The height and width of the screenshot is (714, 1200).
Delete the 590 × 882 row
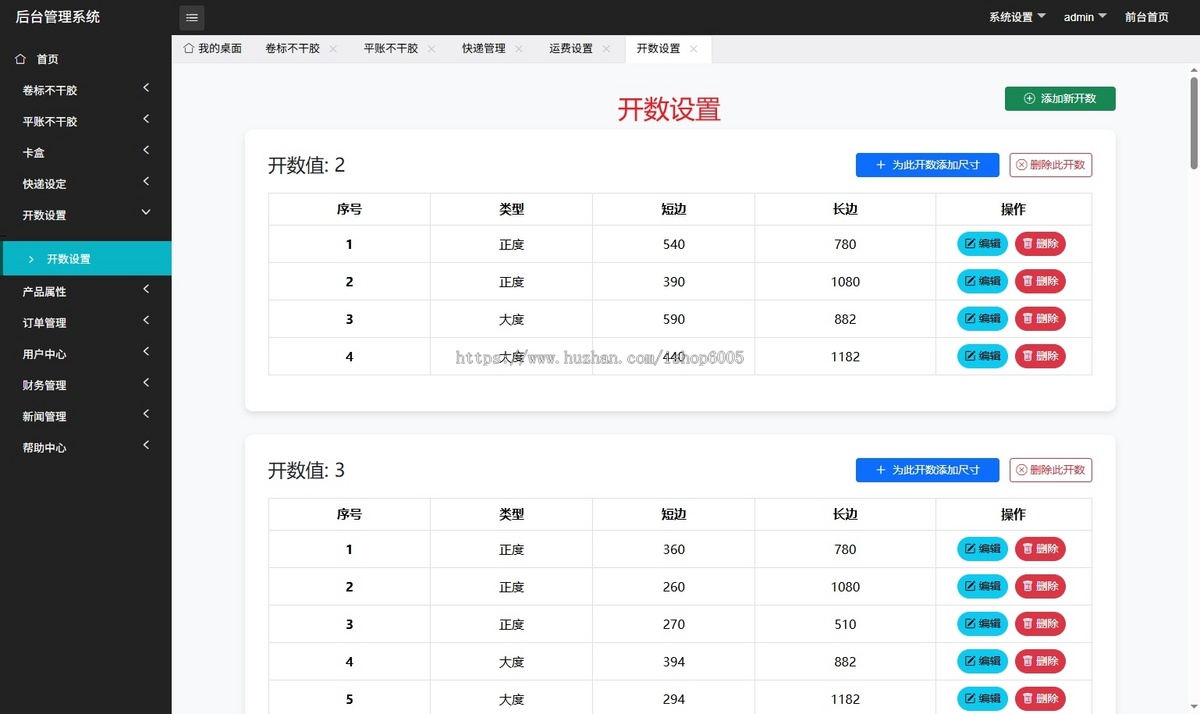click(x=1040, y=319)
